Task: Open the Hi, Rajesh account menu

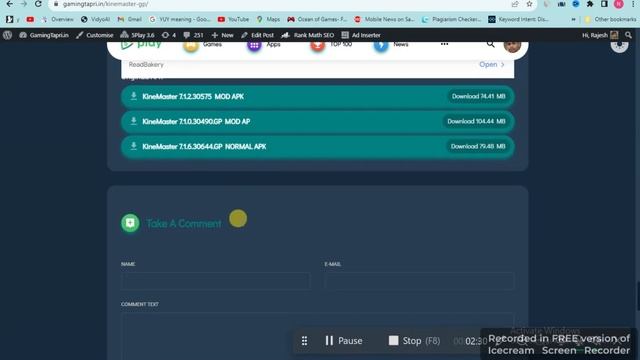Action: tap(600, 35)
